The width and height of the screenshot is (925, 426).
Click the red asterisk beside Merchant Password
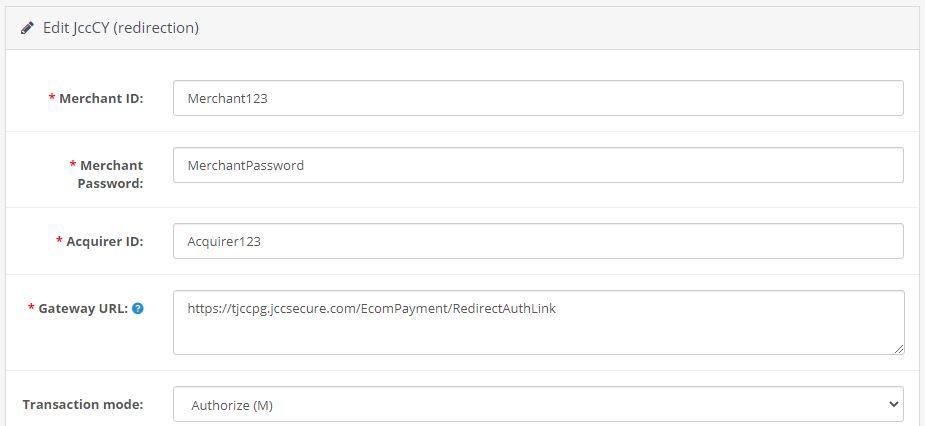click(73, 165)
